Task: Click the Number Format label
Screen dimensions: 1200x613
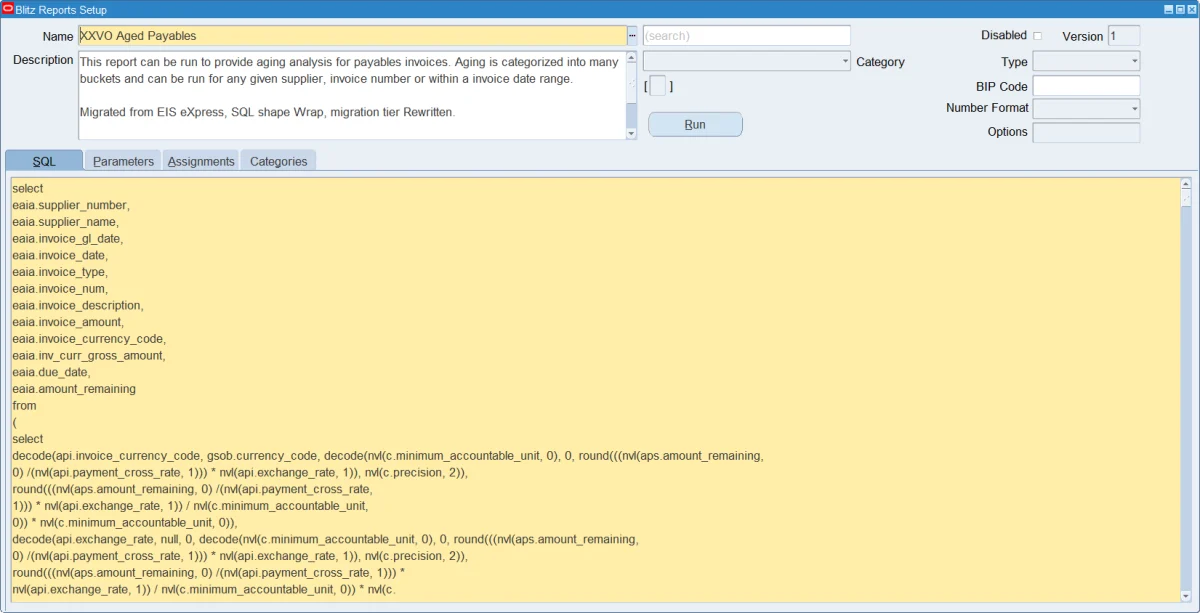Action: pyautogui.click(x=987, y=108)
